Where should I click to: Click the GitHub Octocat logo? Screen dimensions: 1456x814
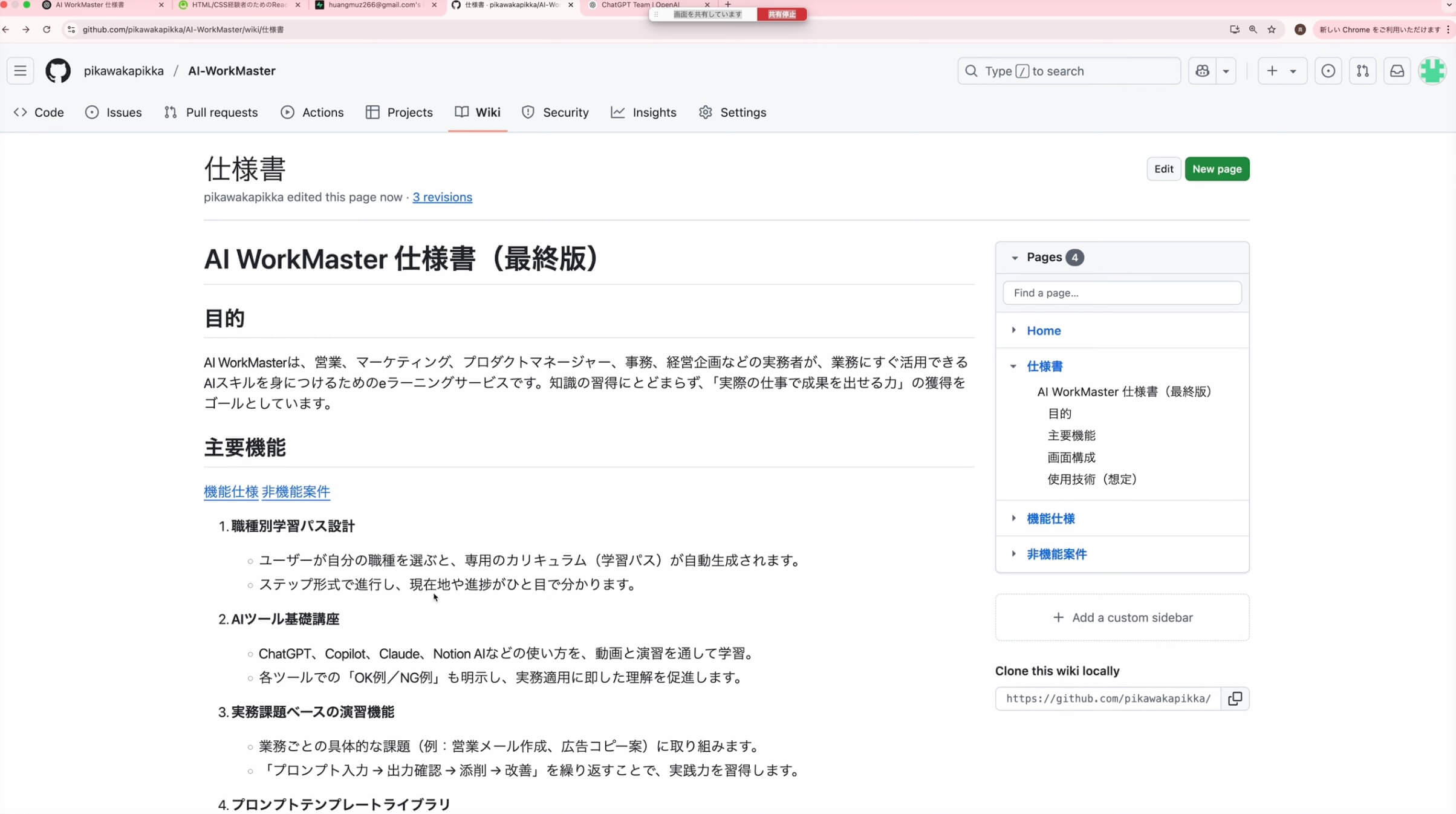pos(58,71)
